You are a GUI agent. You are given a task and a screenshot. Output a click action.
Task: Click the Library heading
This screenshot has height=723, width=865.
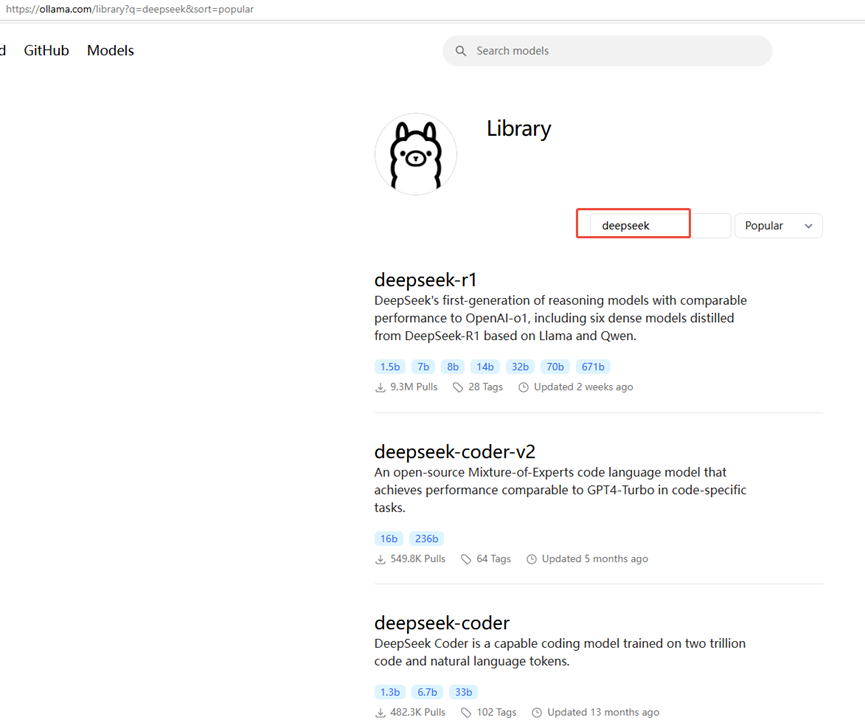[x=519, y=128]
